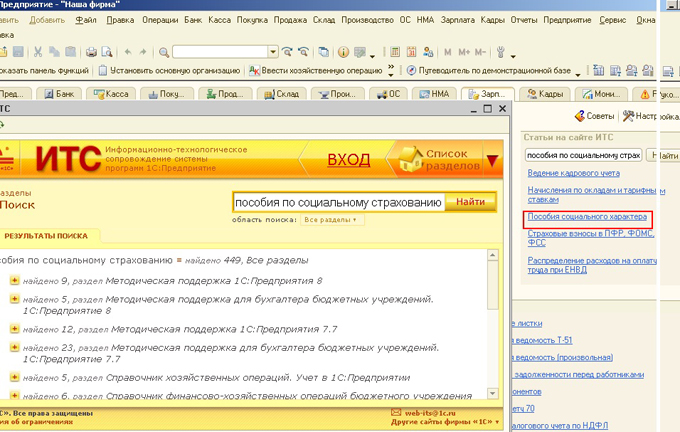Expand result 'найдено 23' бюджетных учреждений 7.7
The image size is (680, 432).
(14, 347)
